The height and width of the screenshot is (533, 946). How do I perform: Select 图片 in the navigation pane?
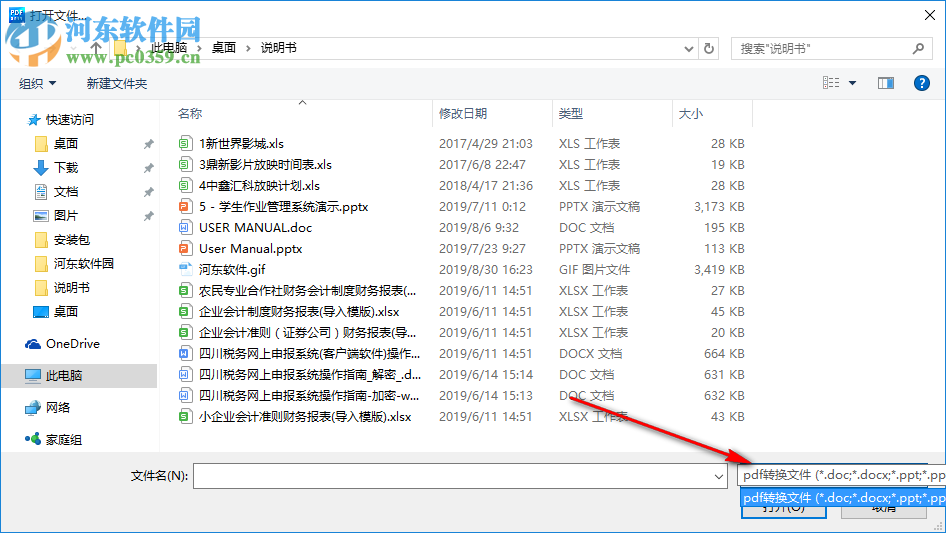66,215
